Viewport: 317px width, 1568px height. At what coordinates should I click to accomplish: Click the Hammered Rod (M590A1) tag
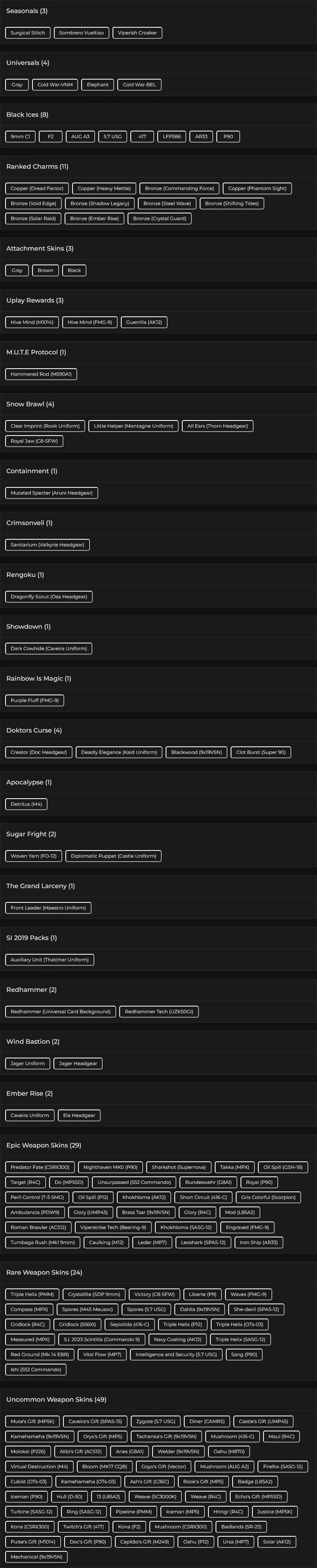[41, 374]
